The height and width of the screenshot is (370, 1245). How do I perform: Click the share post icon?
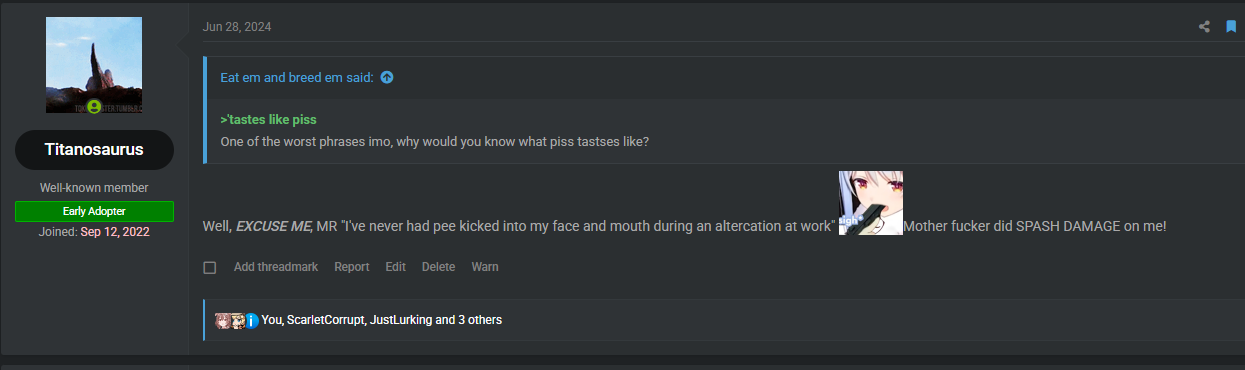1204,27
